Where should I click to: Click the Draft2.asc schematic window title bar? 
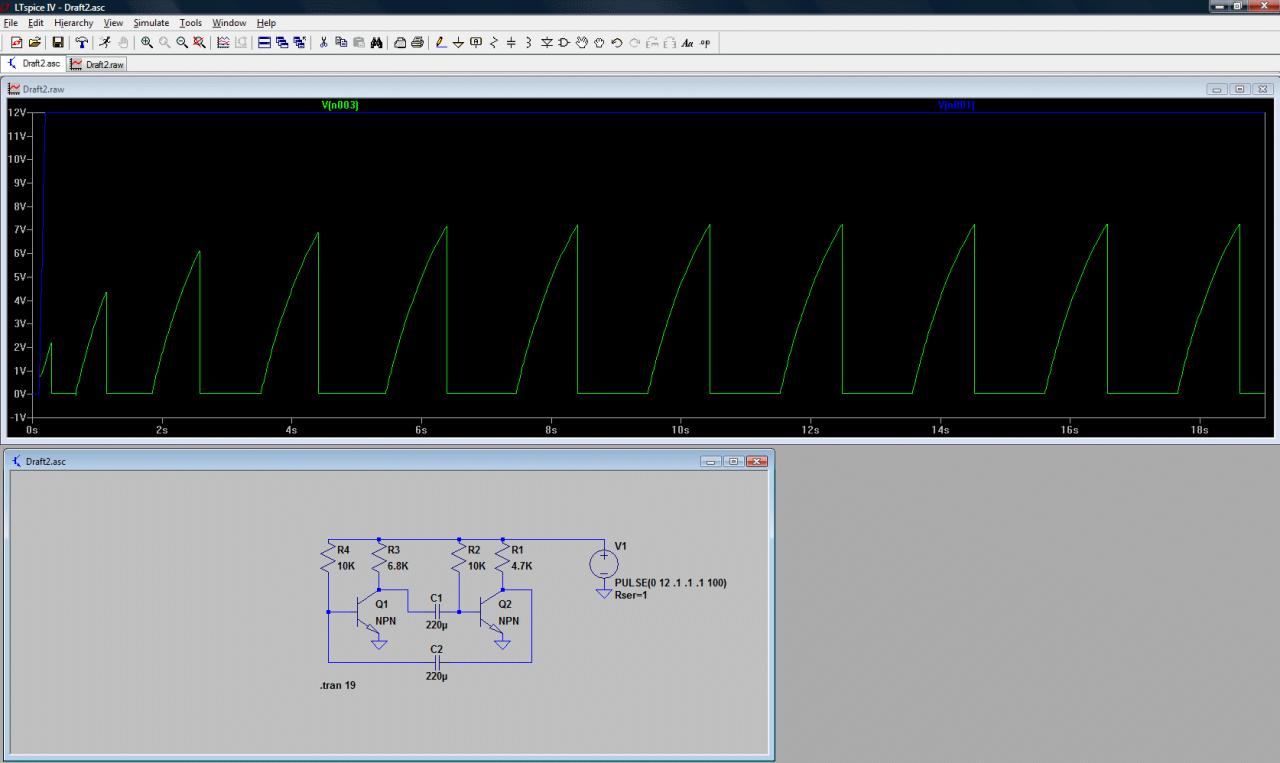click(x=350, y=461)
